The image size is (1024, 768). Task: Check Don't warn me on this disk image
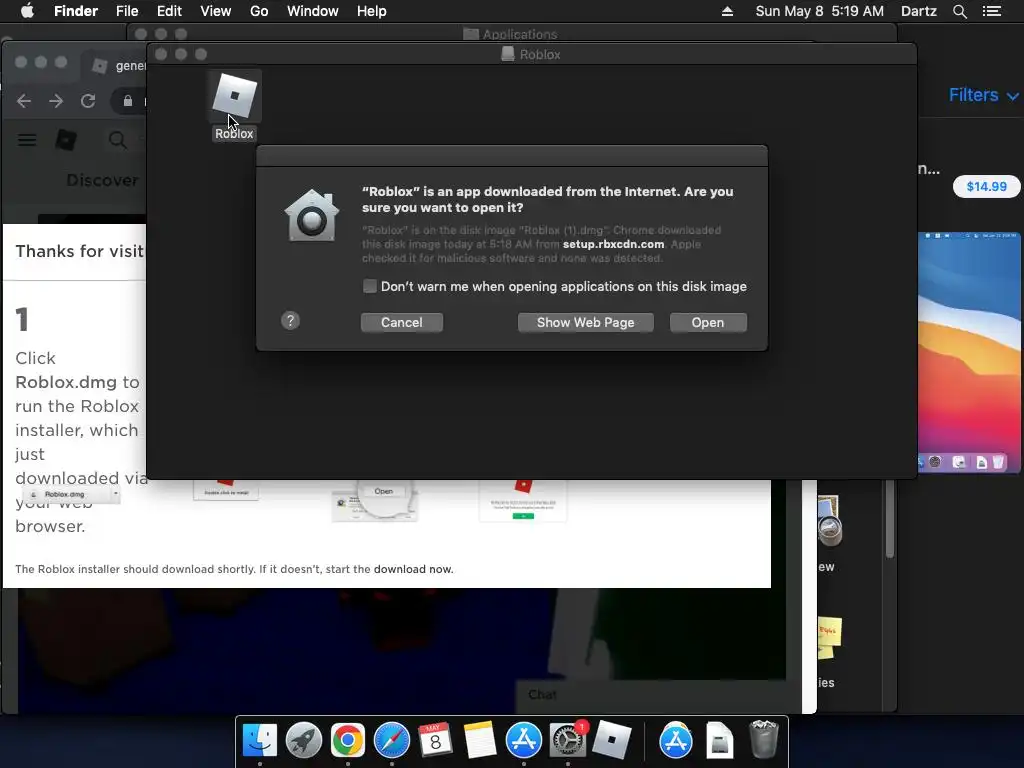coord(370,287)
